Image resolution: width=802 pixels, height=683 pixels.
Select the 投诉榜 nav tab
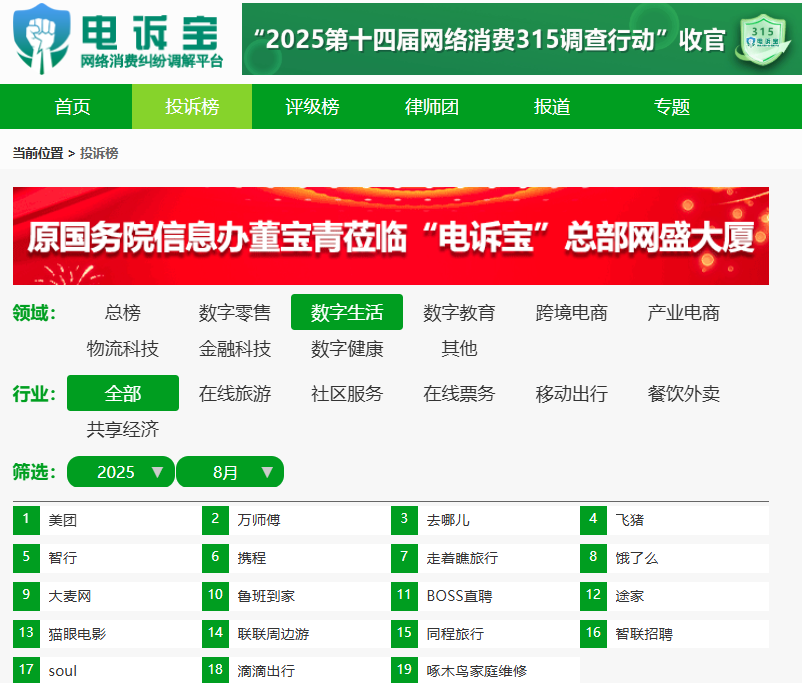tap(192, 106)
